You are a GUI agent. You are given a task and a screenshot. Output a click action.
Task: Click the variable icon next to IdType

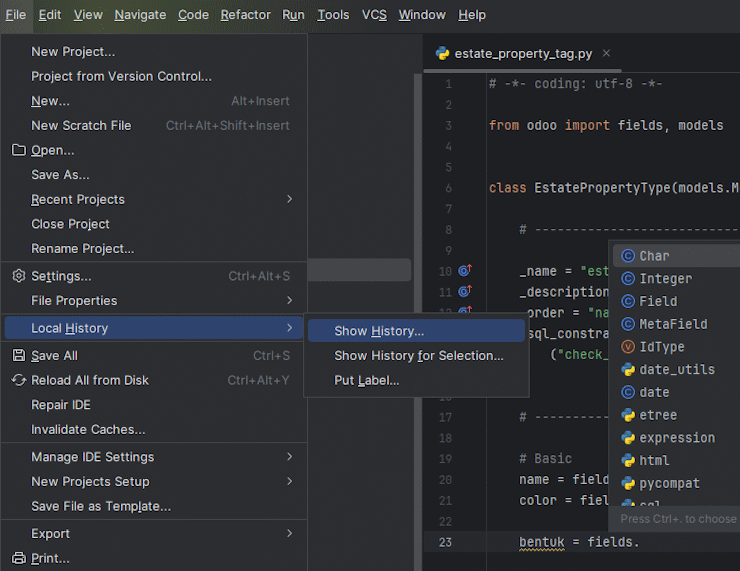(x=628, y=347)
